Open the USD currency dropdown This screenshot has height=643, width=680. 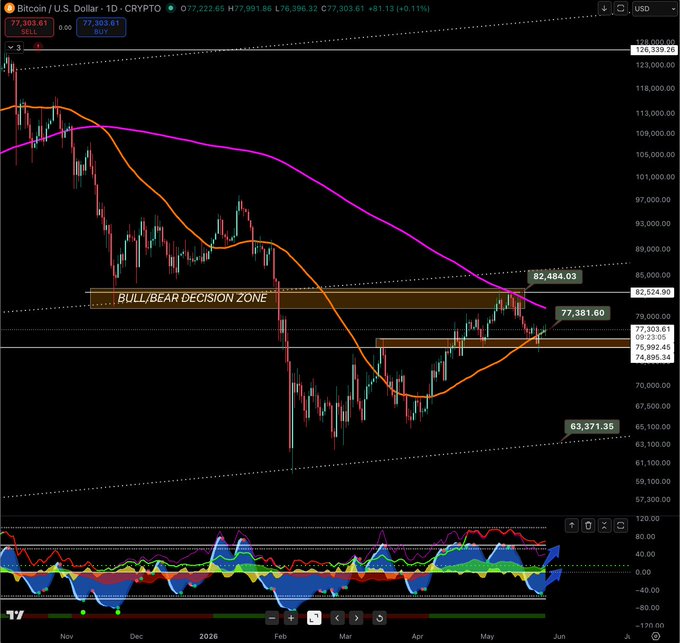(x=653, y=8)
